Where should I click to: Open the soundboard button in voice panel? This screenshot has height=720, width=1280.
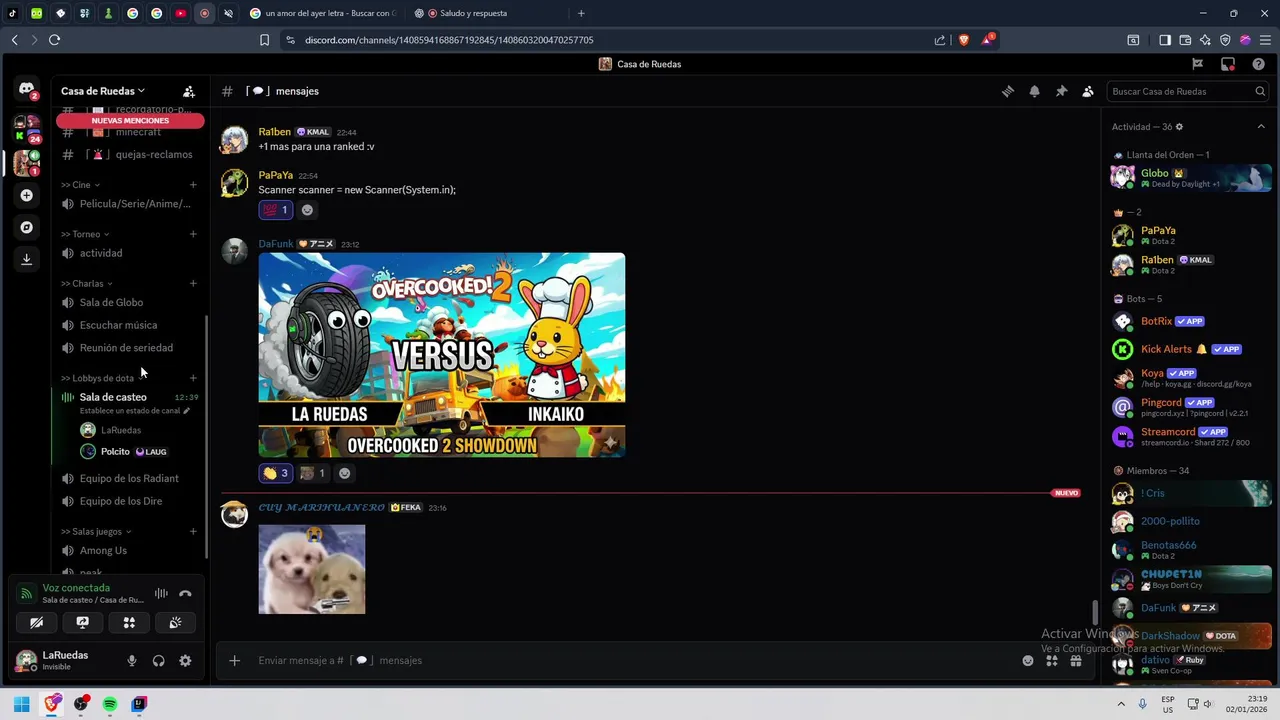[x=176, y=622]
